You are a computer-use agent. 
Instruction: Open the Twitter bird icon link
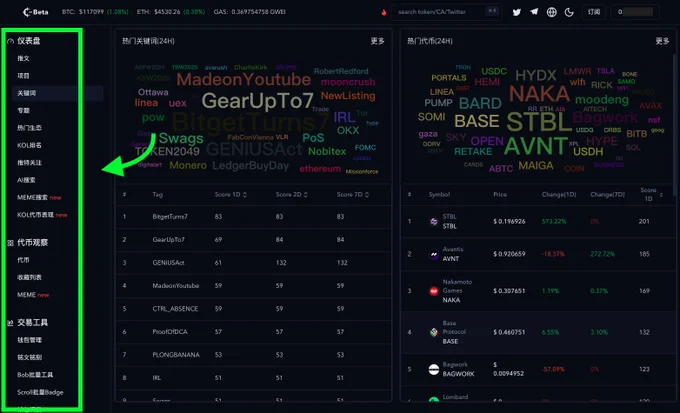pyautogui.click(x=516, y=12)
